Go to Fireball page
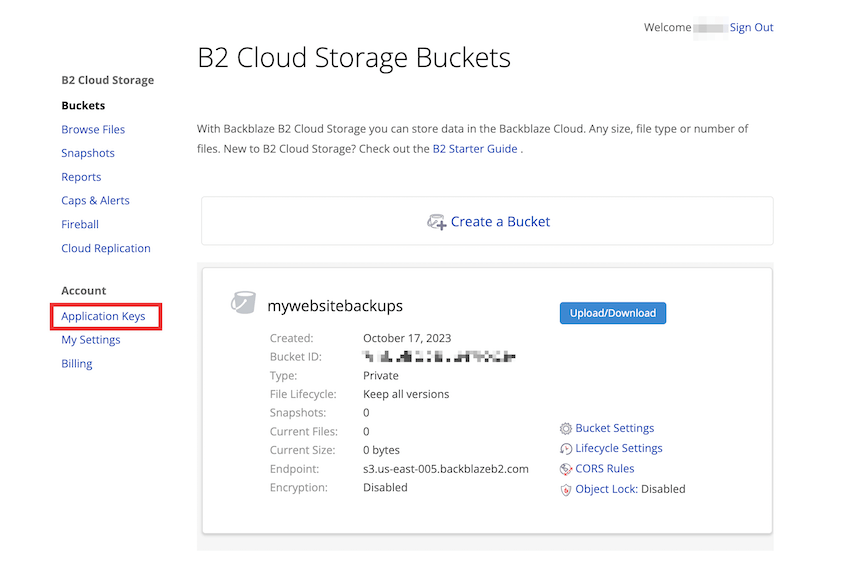This screenshot has width=845, height=577. tap(80, 224)
